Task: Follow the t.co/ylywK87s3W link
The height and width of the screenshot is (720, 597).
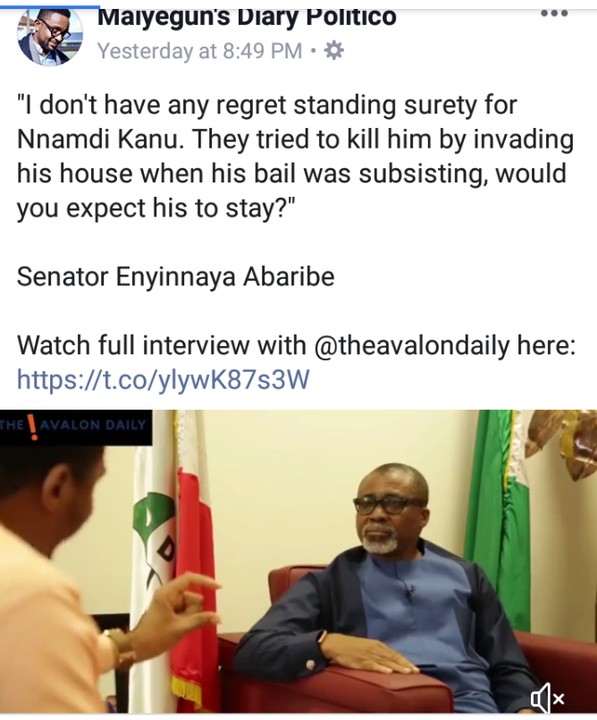Action: 163,380
